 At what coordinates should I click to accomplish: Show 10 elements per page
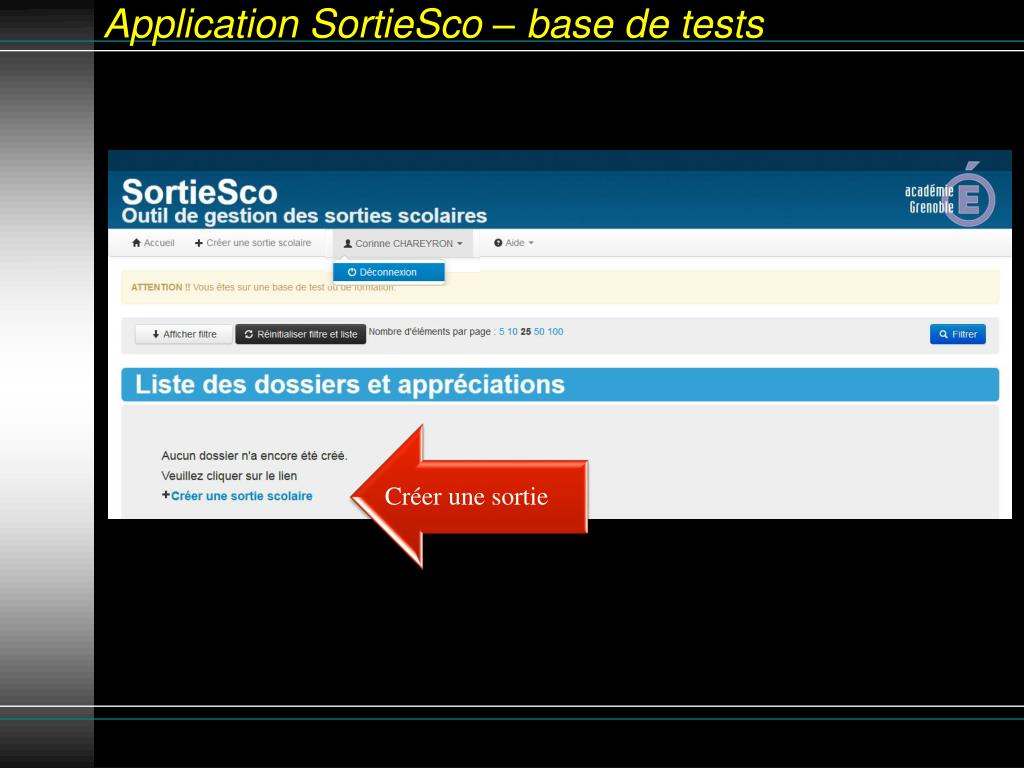512,332
